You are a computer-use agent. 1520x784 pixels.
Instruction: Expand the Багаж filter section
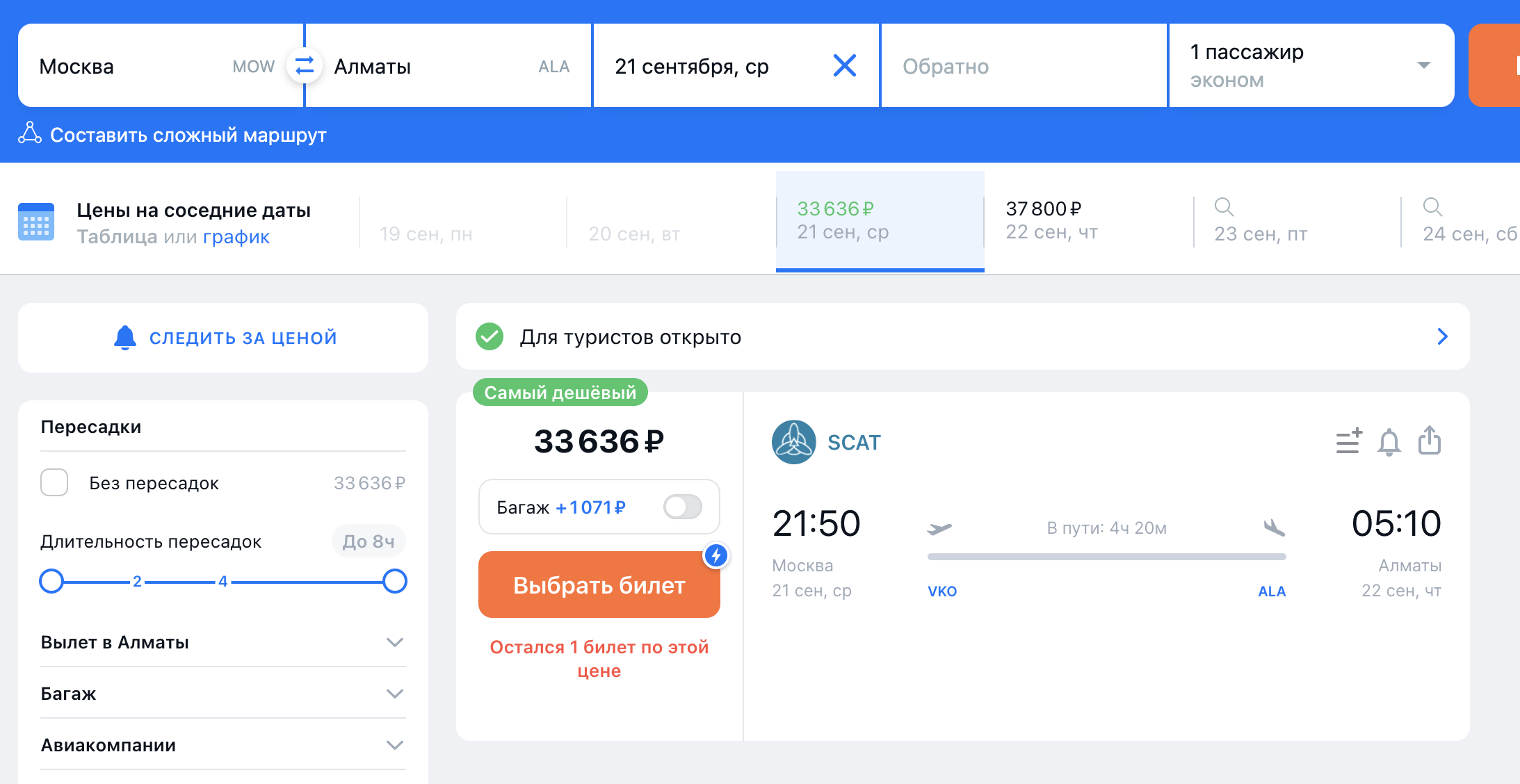coord(394,694)
